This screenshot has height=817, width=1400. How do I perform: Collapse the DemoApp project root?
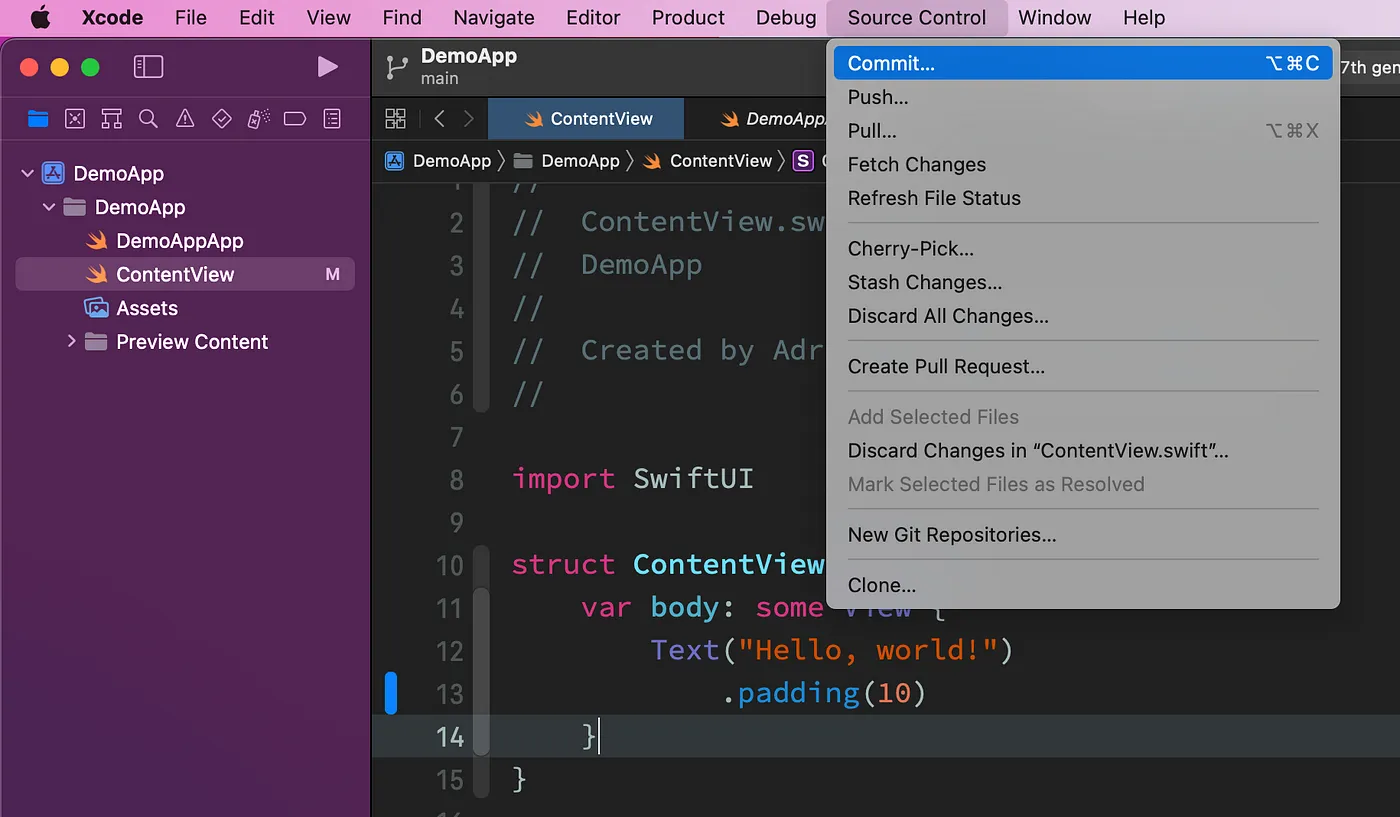pyautogui.click(x=28, y=174)
